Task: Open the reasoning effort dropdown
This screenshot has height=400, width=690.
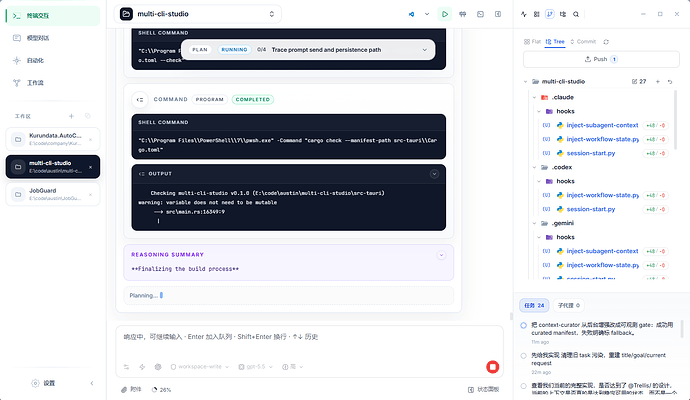Action: (x=293, y=367)
